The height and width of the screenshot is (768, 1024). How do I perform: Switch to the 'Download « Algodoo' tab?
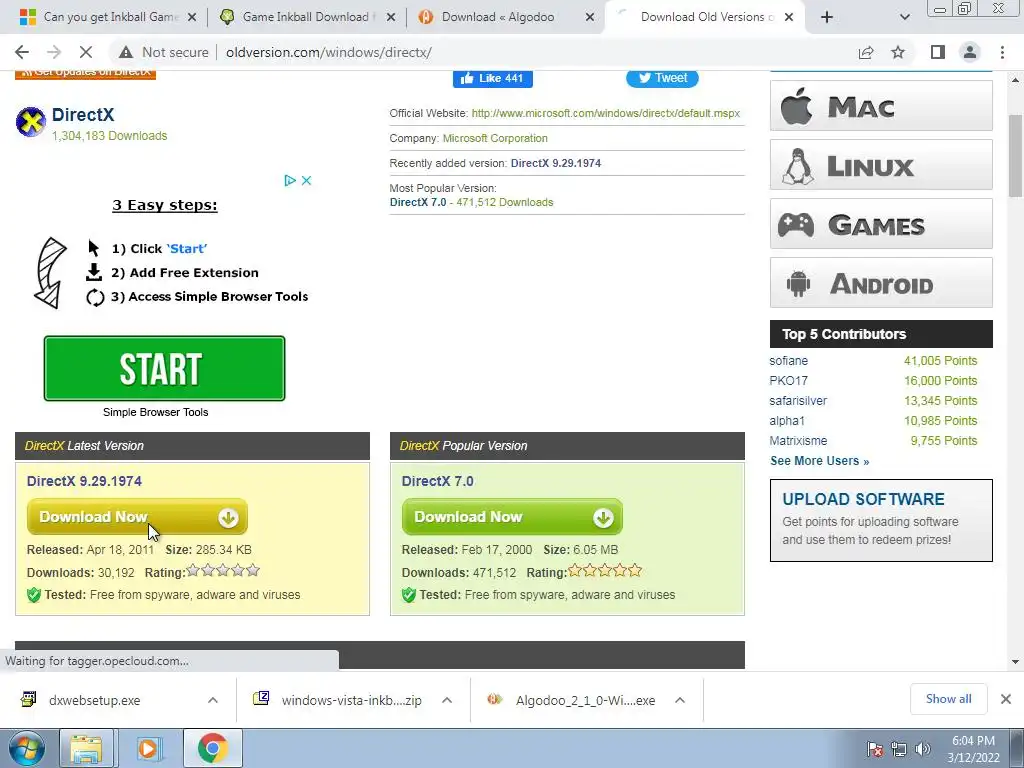coord(506,17)
